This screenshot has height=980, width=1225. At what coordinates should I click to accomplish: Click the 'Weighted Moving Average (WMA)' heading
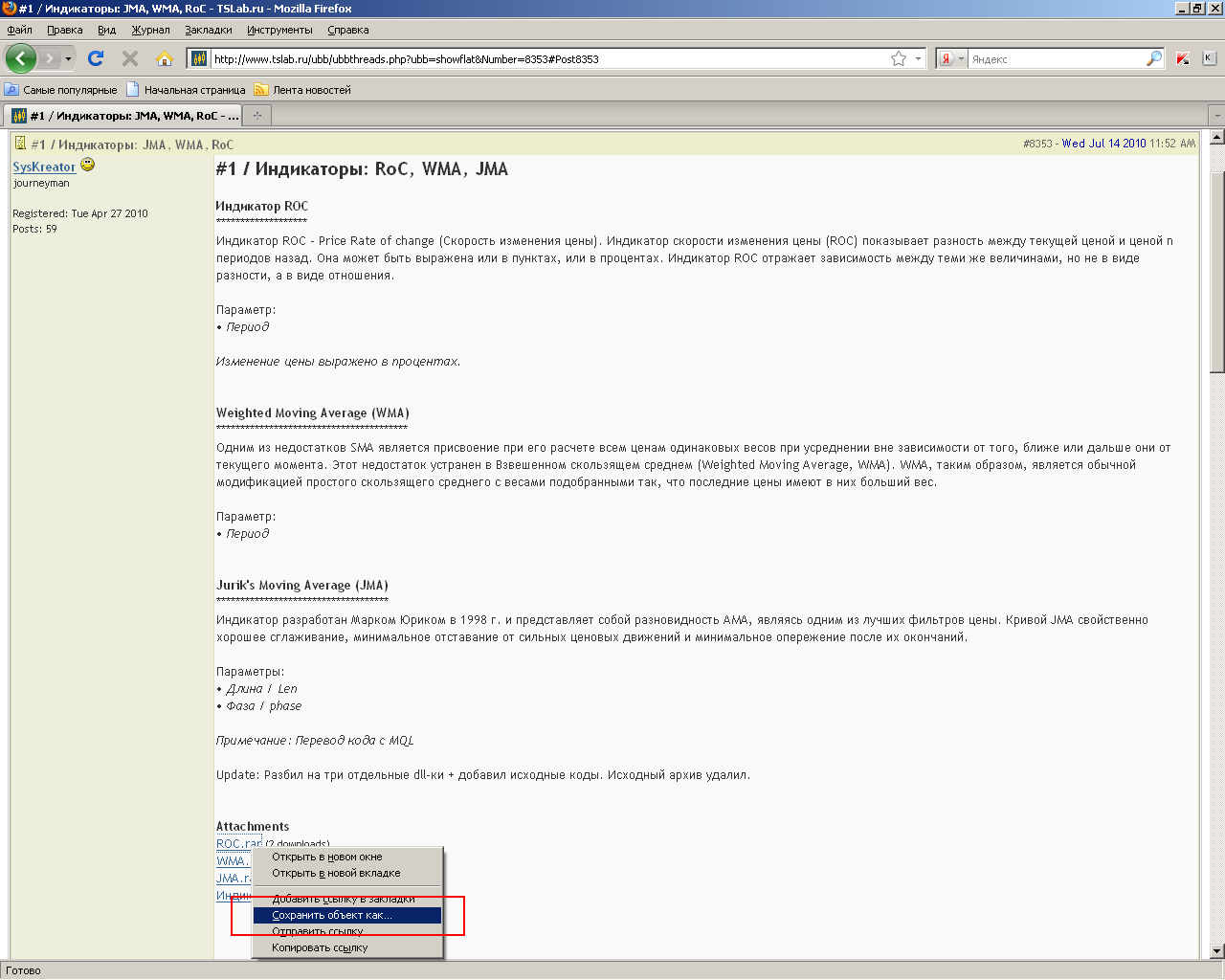[313, 412]
